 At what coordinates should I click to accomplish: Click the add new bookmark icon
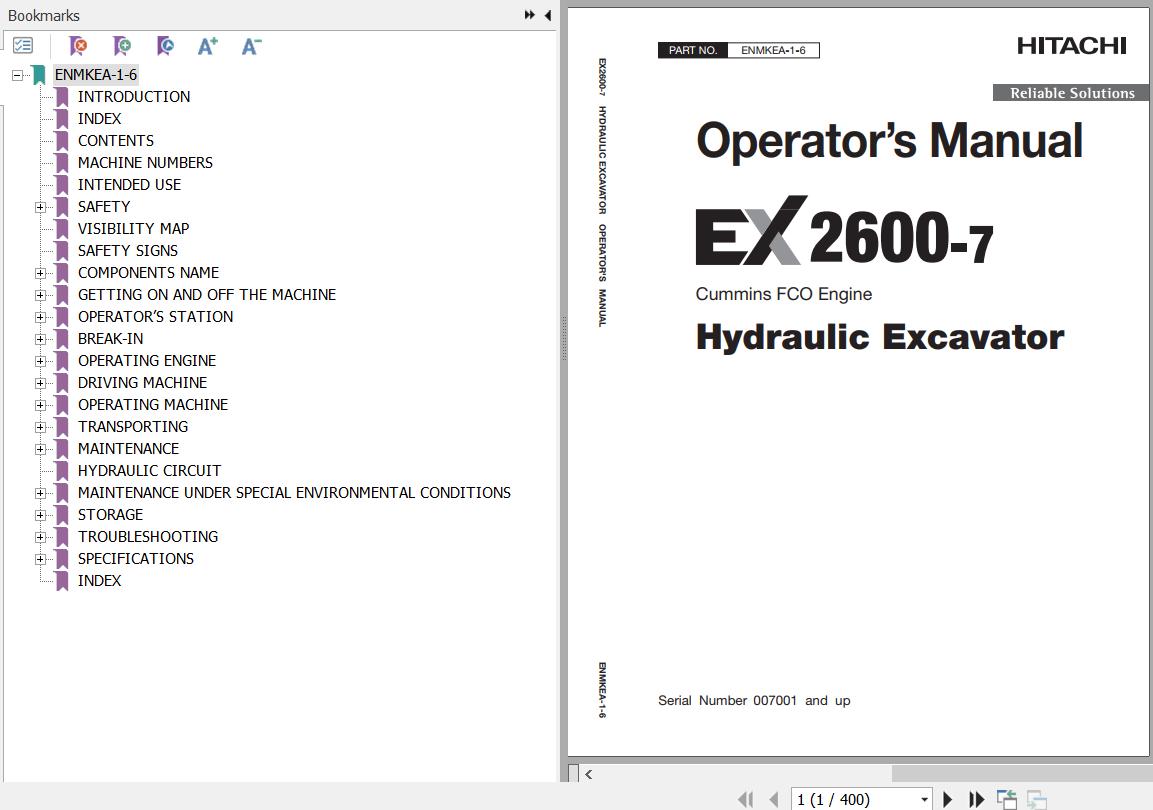coord(122,46)
